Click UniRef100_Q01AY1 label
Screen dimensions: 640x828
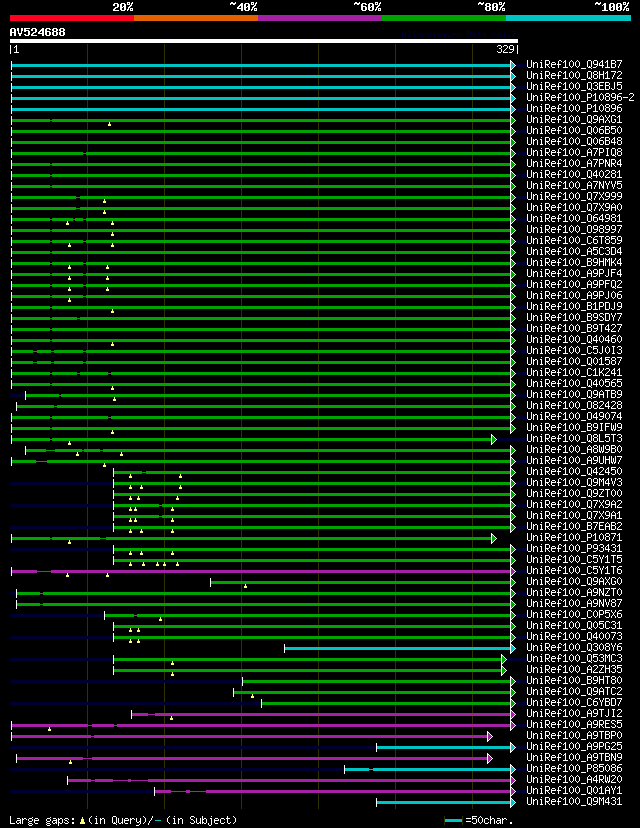[x=574, y=790]
